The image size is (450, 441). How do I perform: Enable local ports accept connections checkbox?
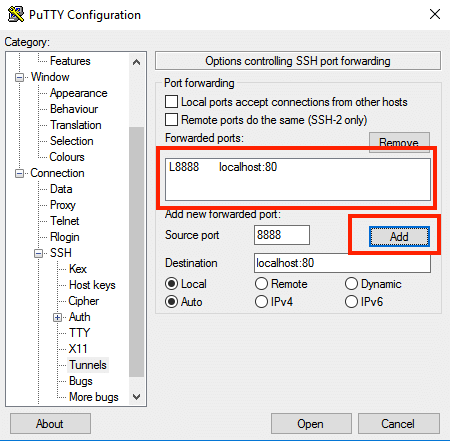pos(171,102)
